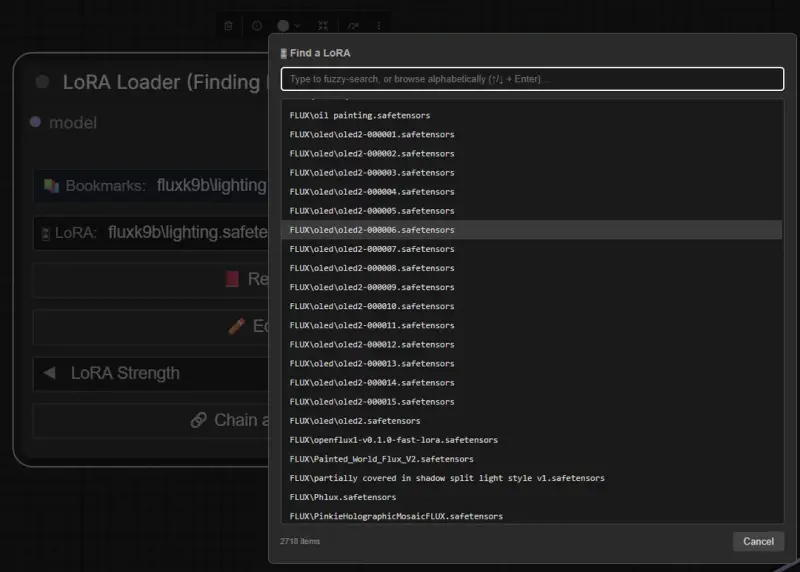
Task: Click the Bookmarks books icon
Action: tap(51, 186)
